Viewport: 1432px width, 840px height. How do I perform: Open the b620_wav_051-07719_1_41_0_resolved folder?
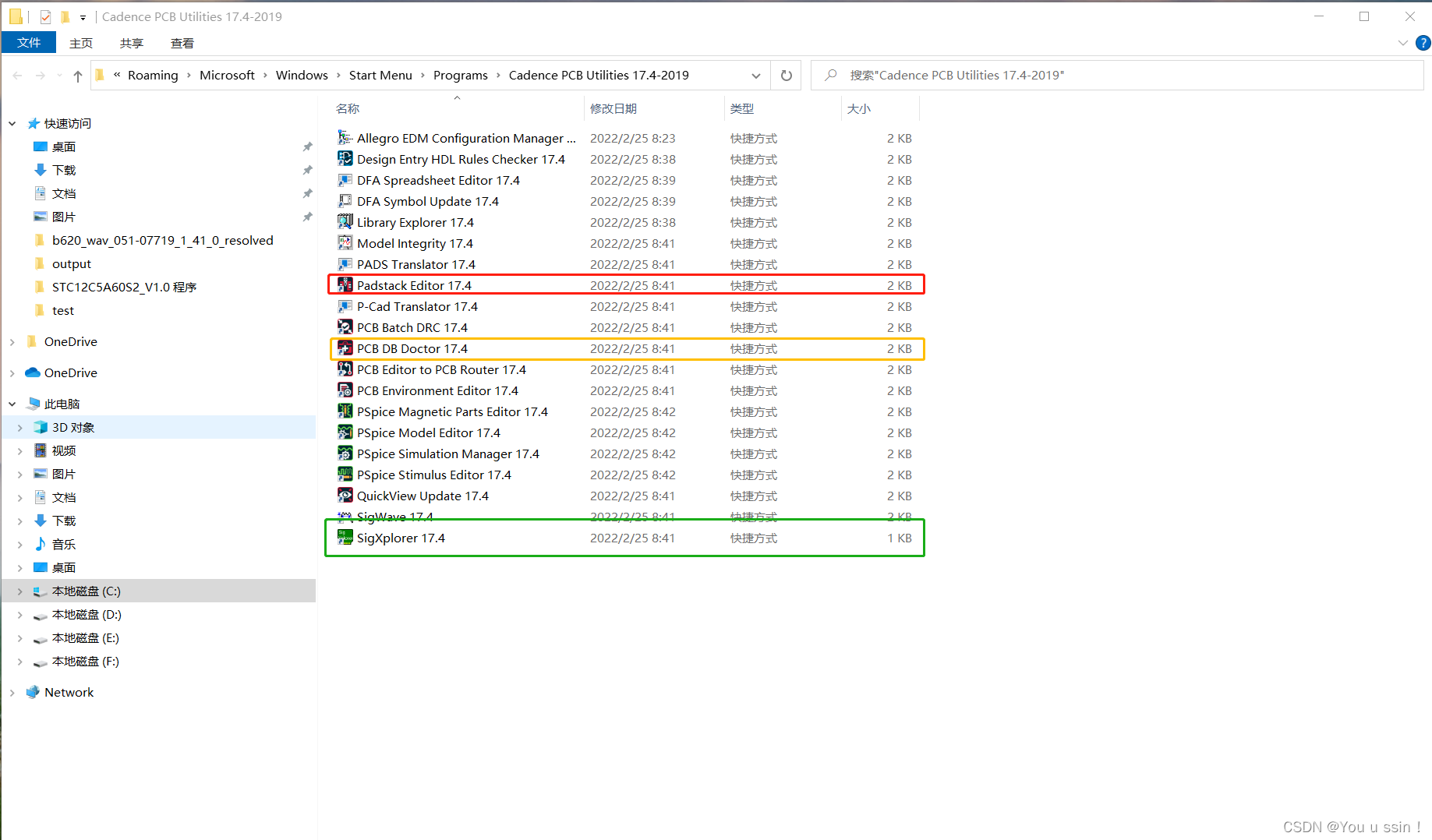click(x=162, y=240)
